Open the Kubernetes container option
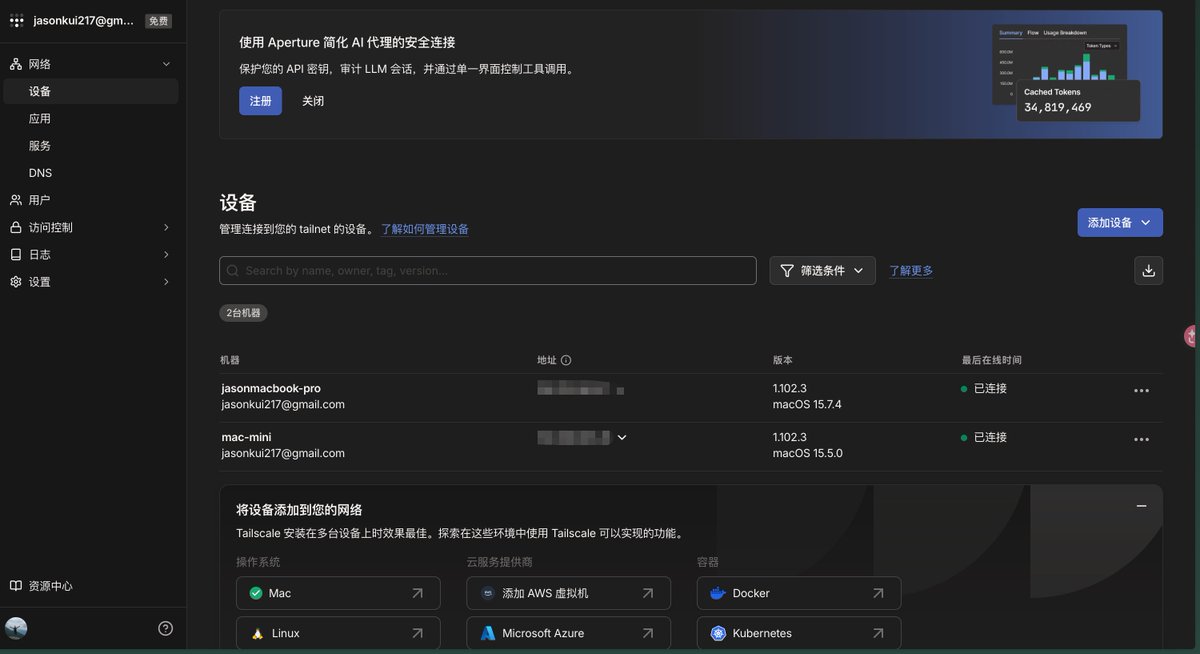Image resolution: width=1200 pixels, height=654 pixels. (799, 633)
